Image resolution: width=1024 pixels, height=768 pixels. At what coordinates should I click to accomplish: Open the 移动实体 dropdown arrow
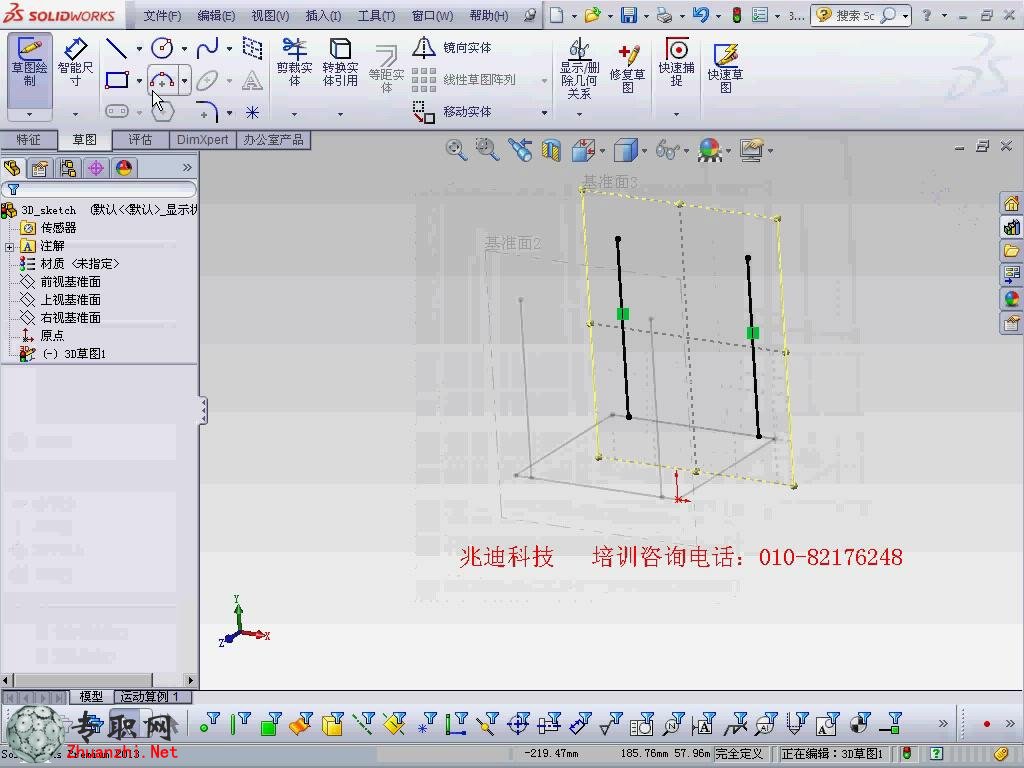[x=544, y=112]
